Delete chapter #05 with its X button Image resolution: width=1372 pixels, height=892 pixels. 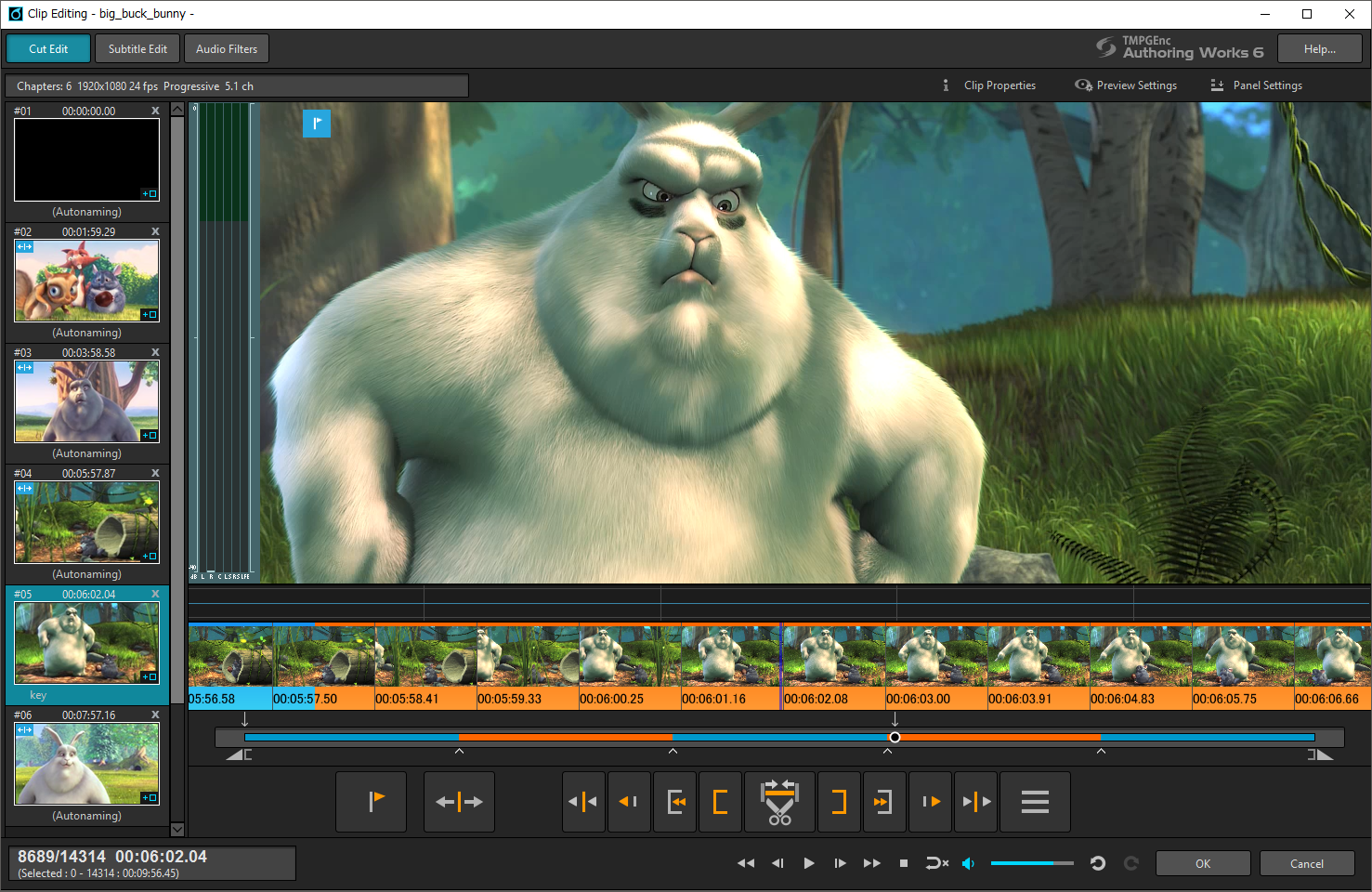point(155,594)
